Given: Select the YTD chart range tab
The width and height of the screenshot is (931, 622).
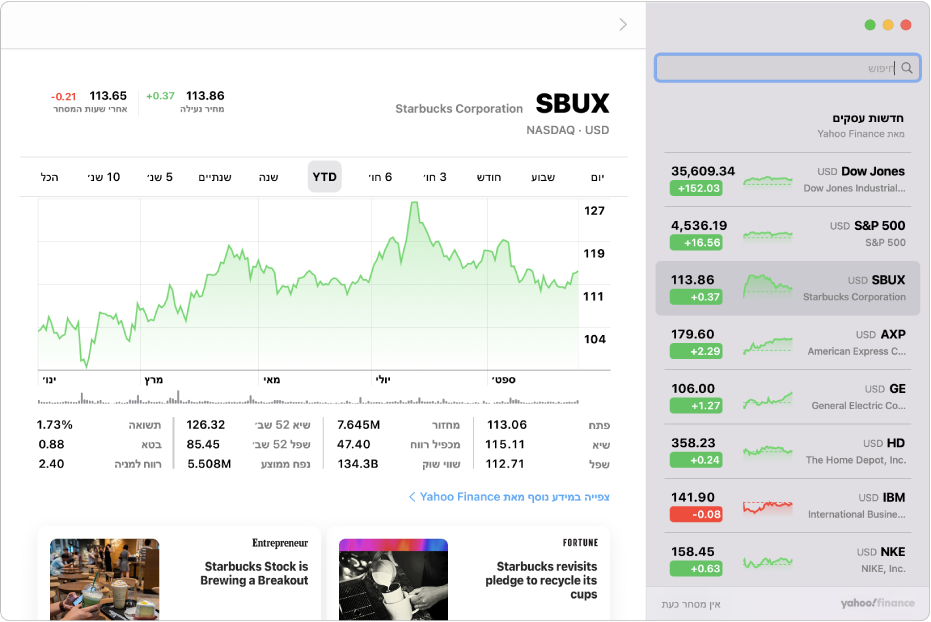Looking at the screenshot, I should point(324,176).
